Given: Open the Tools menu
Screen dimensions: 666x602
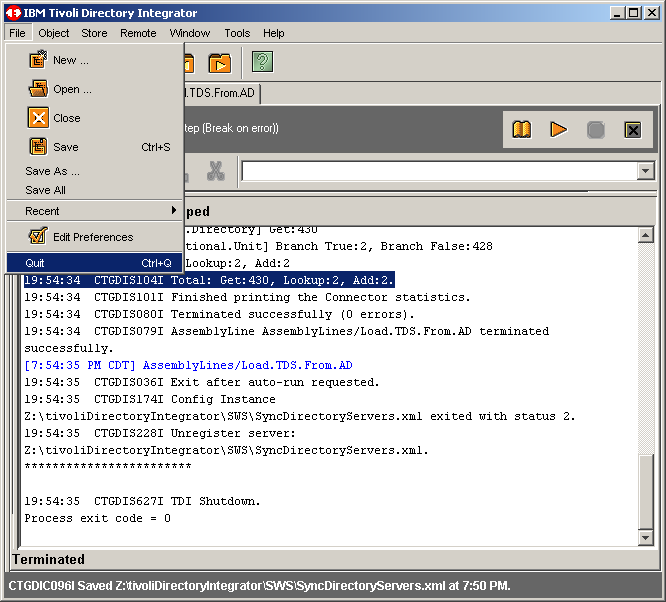Looking at the screenshot, I should point(237,33).
